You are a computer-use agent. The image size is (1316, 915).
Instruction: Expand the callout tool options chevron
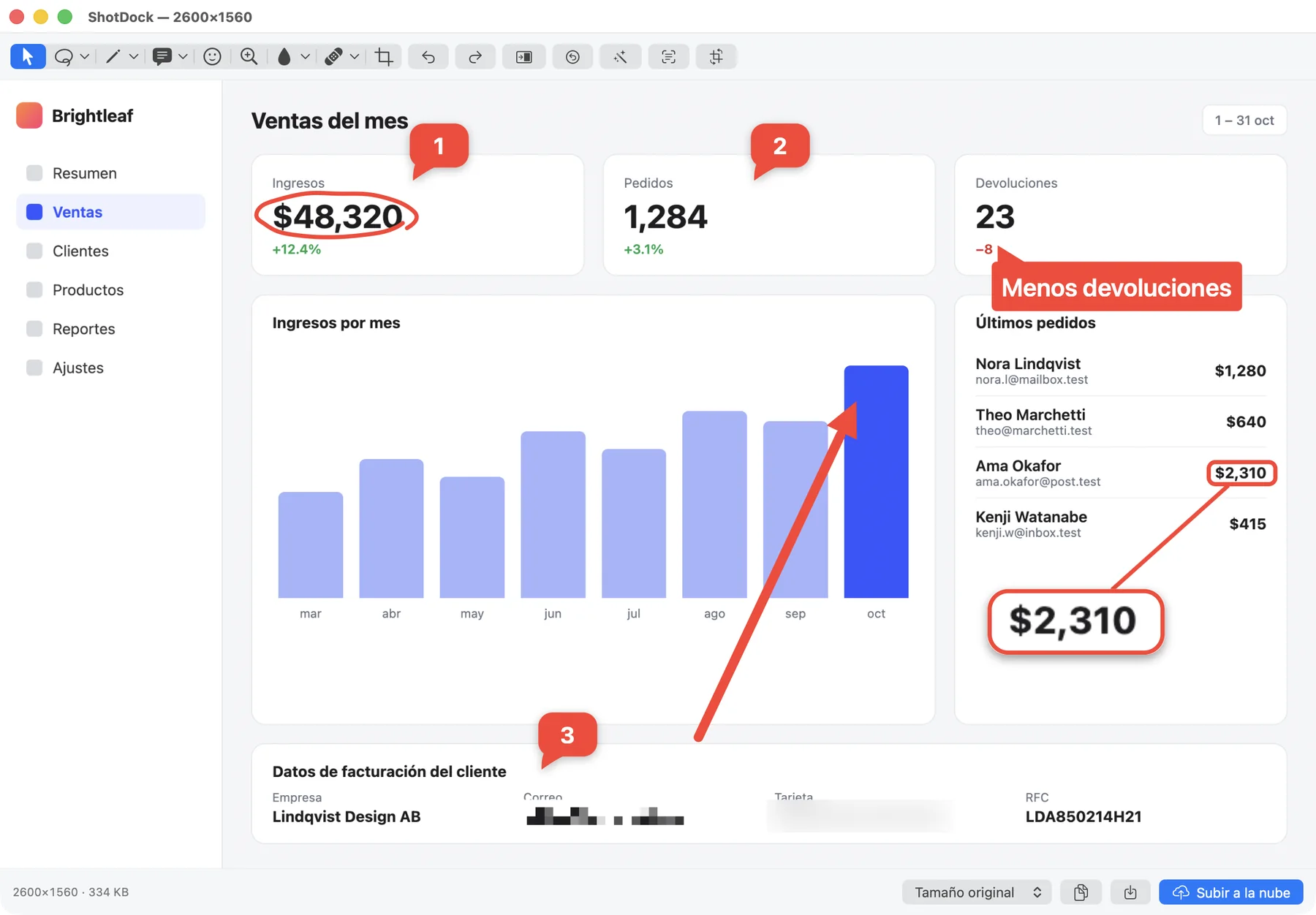(183, 56)
